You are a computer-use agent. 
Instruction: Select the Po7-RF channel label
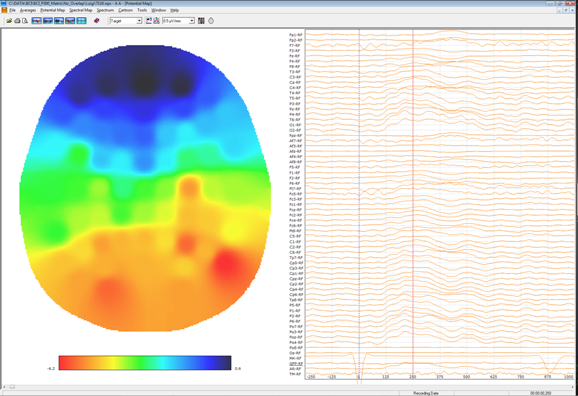(296, 326)
